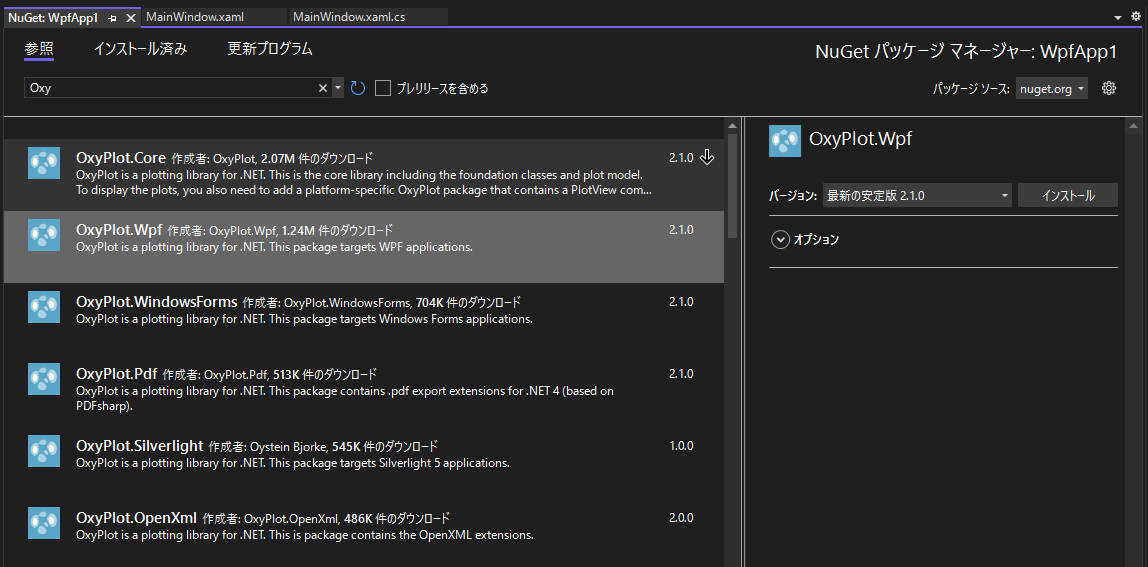Click version 2.0.0 of OxyPlot.OpenXml
This screenshot has width=1148, height=567.
(681, 517)
